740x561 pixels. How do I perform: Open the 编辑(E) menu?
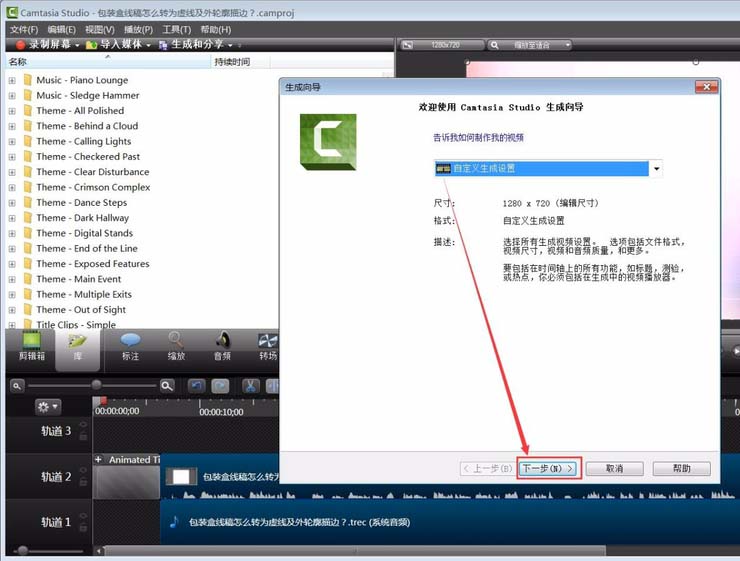click(x=61, y=30)
